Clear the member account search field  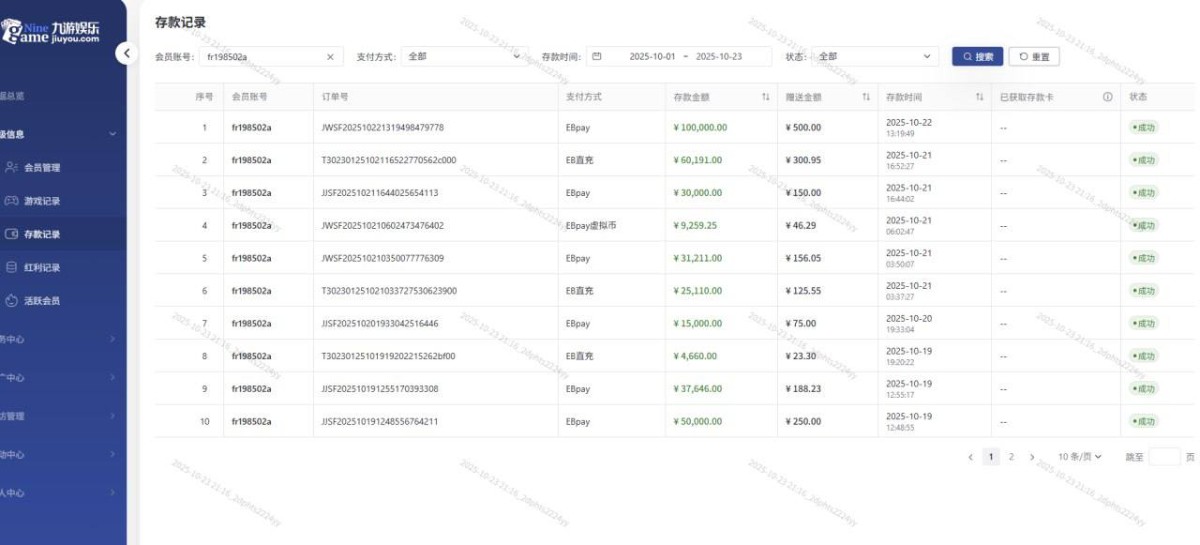pyautogui.click(x=330, y=57)
